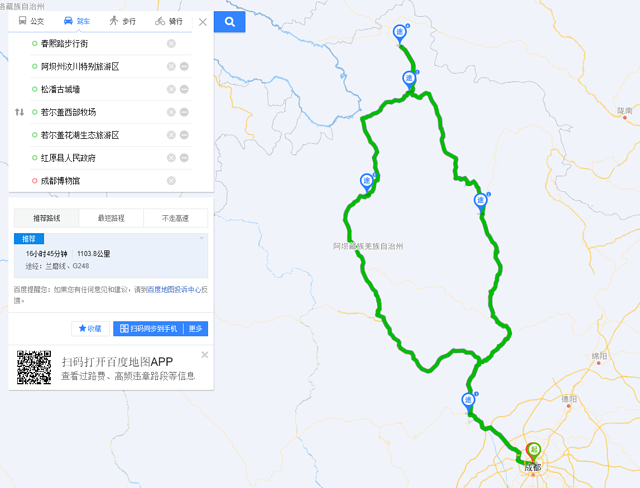Swap route order with the up-down arrows icon
Image resolution: width=640 pixels, height=488 pixels.
coord(19,112)
